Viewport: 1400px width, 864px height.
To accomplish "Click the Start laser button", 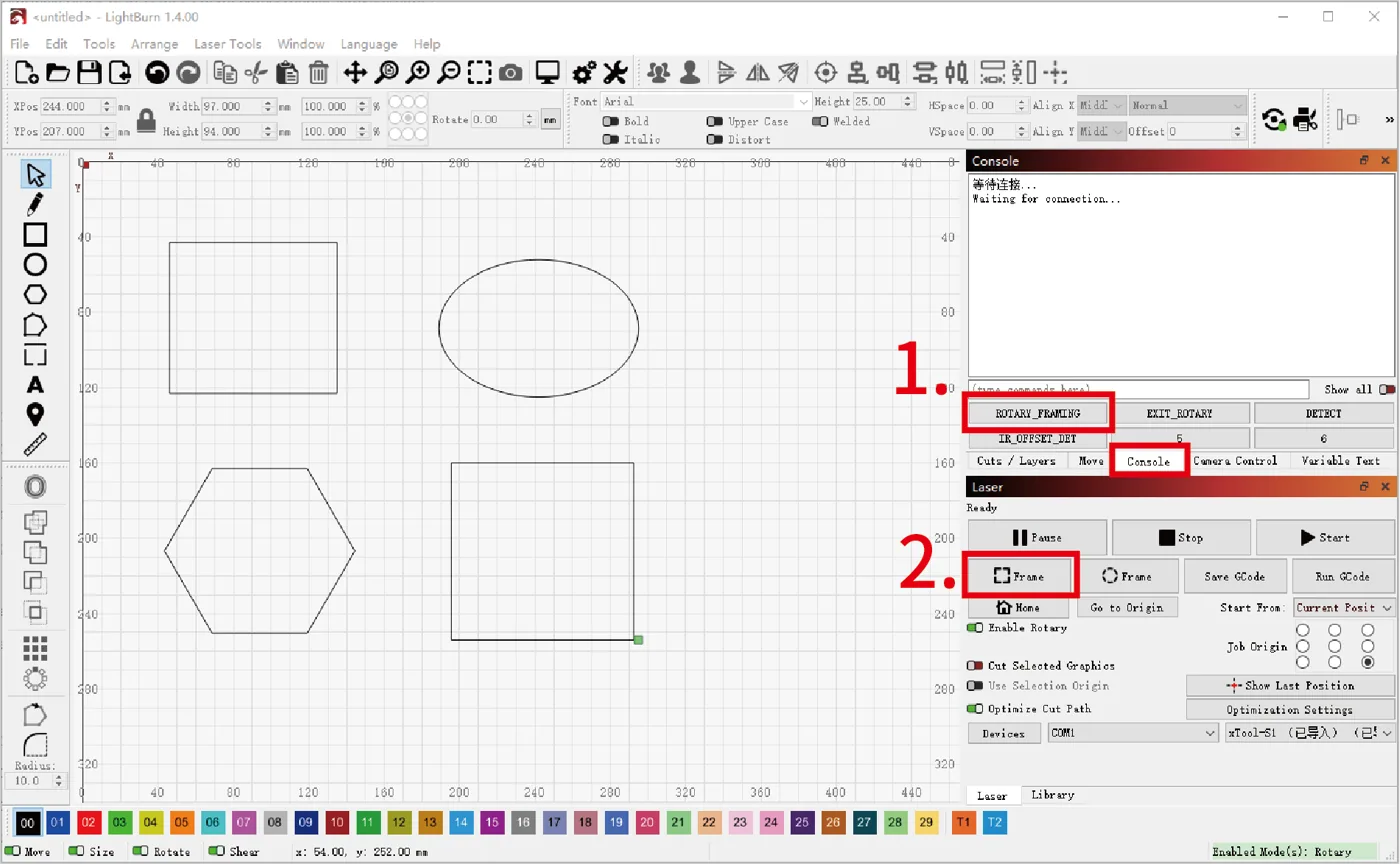I will click(x=1325, y=537).
